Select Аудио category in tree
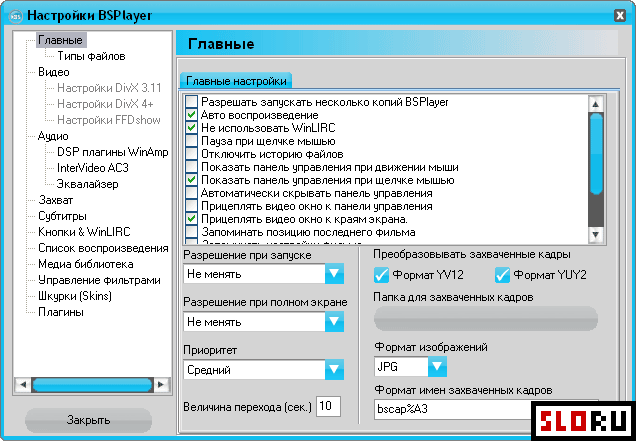This screenshot has height=441, width=636. point(53,136)
